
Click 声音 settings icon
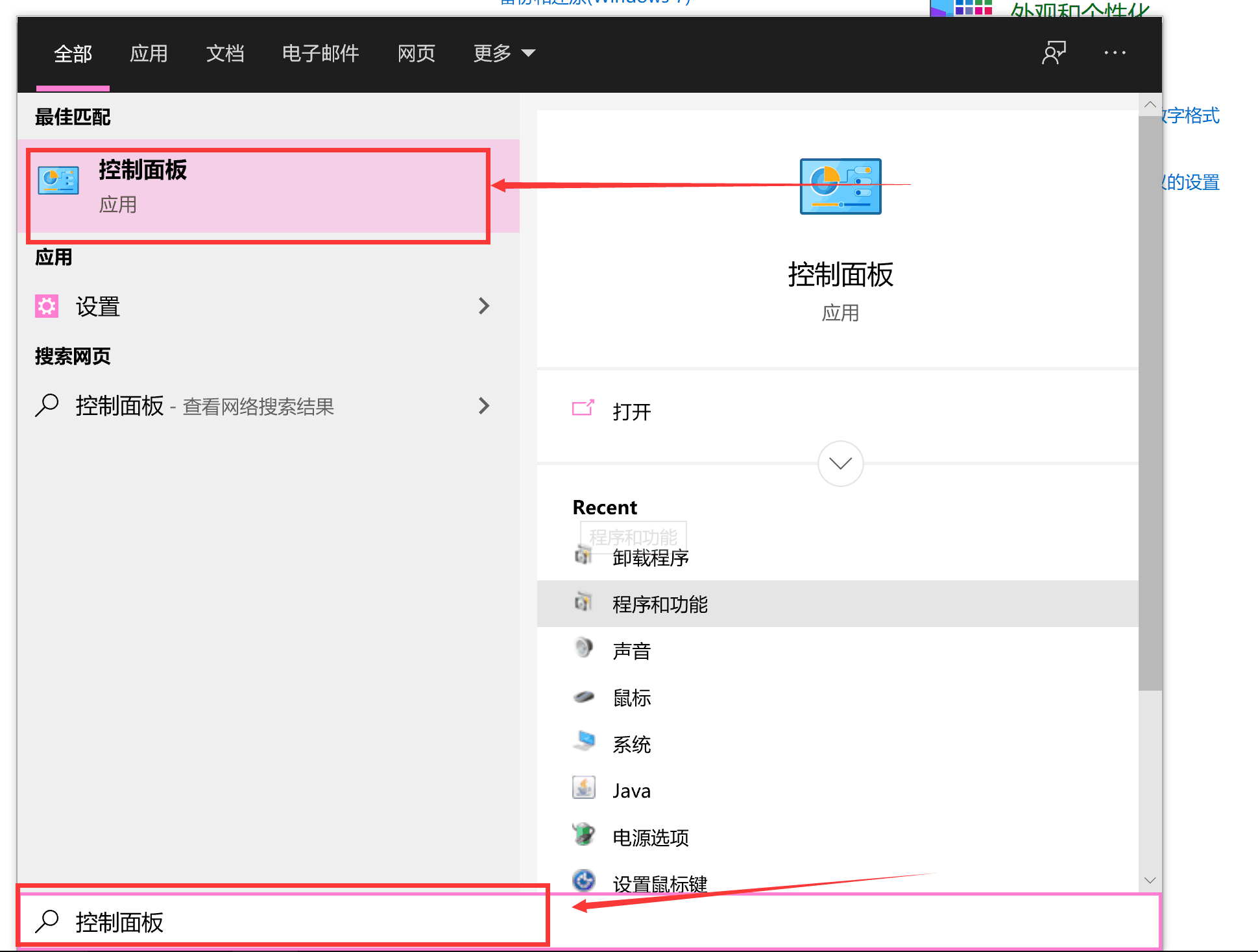click(x=583, y=649)
